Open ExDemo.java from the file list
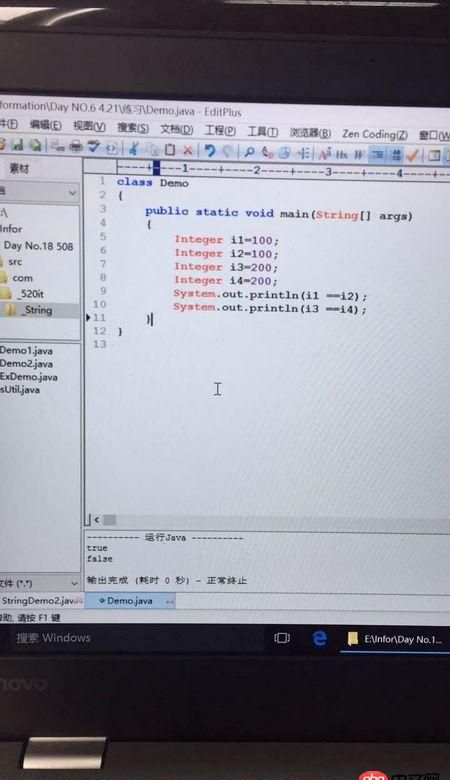Screen dimensions: 450x780 (x=28, y=377)
